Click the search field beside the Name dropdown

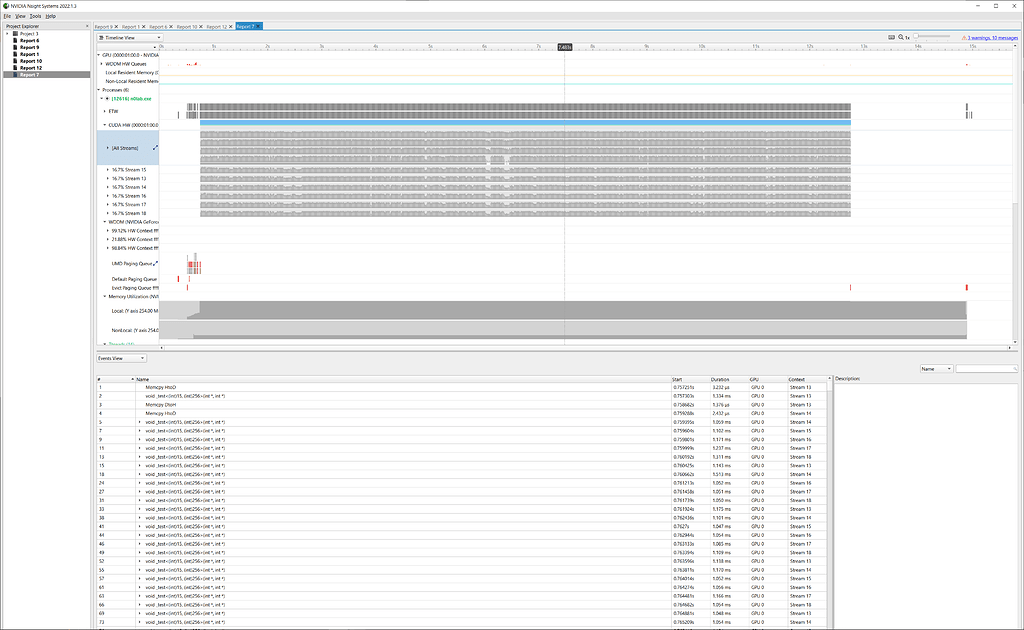(987, 368)
